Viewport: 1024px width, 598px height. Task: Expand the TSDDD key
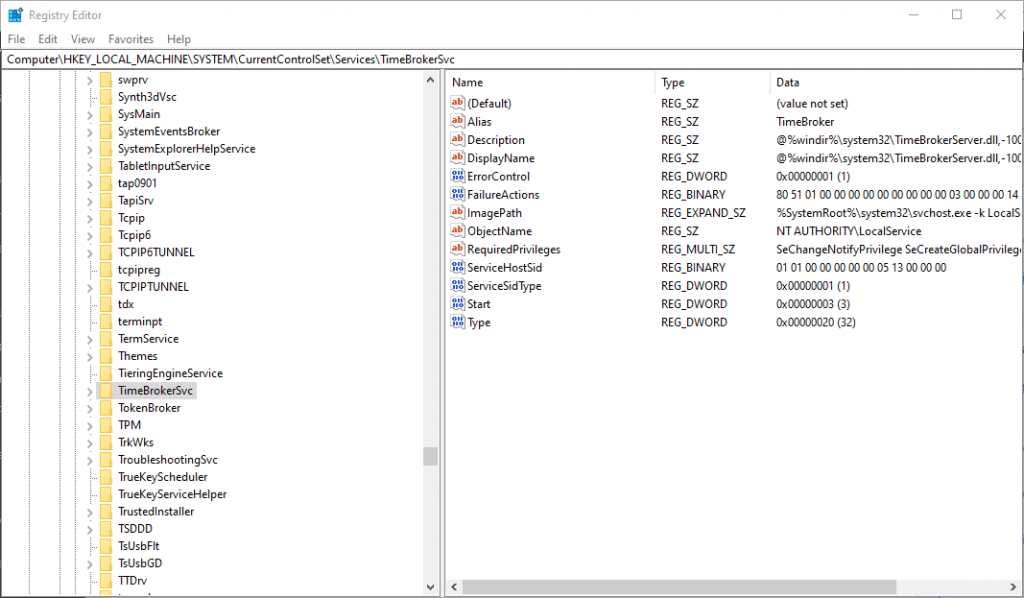(x=89, y=529)
